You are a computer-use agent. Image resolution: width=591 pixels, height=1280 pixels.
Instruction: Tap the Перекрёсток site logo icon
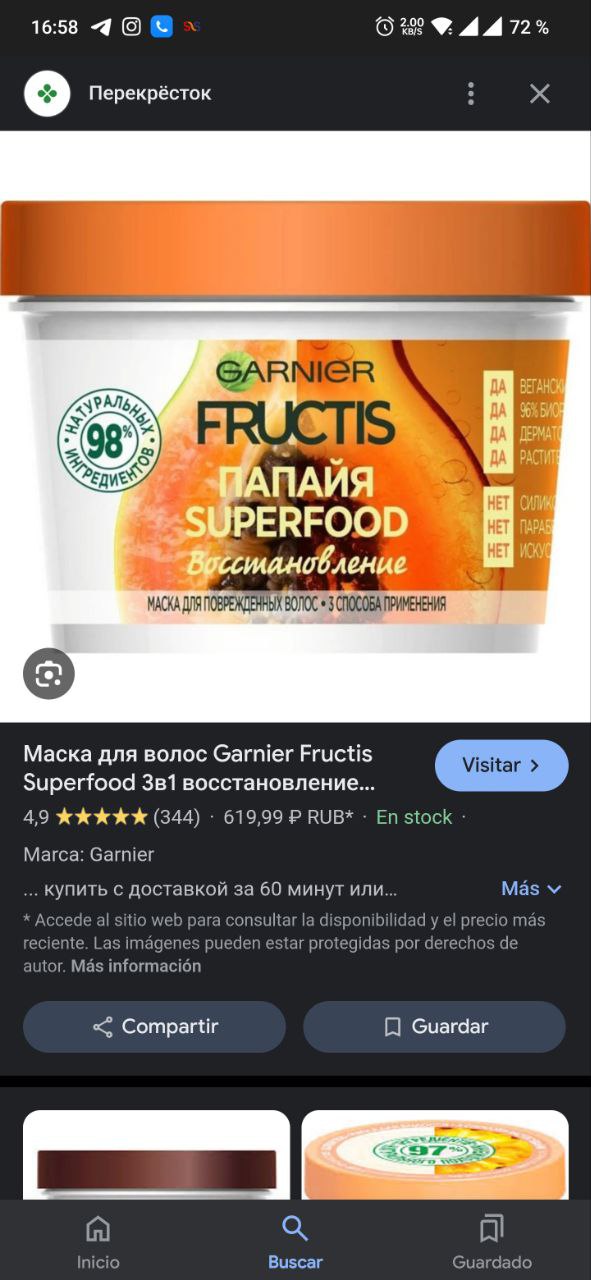(48, 94)
